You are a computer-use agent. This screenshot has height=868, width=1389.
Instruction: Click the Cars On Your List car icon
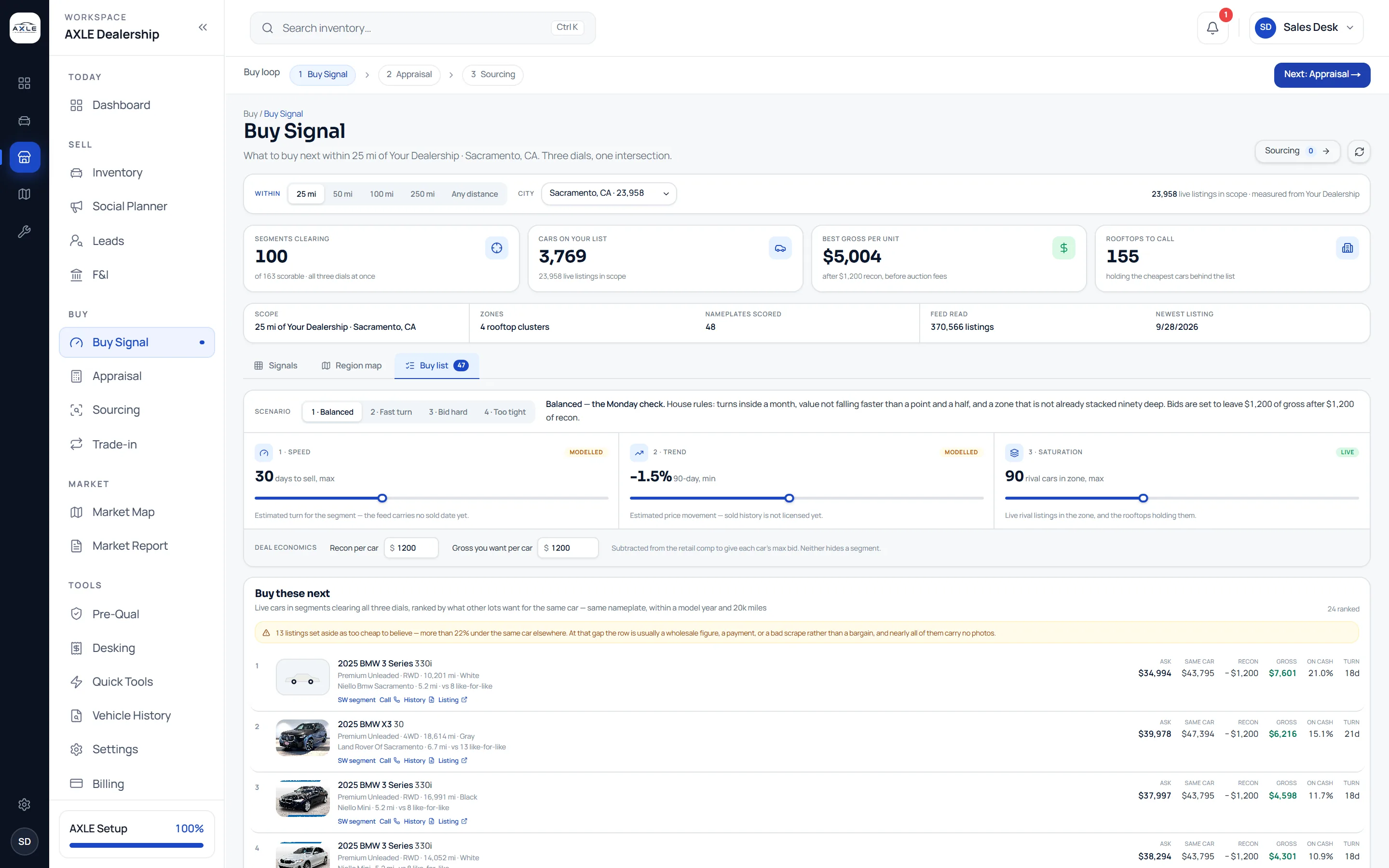click(x=780, y=248)
